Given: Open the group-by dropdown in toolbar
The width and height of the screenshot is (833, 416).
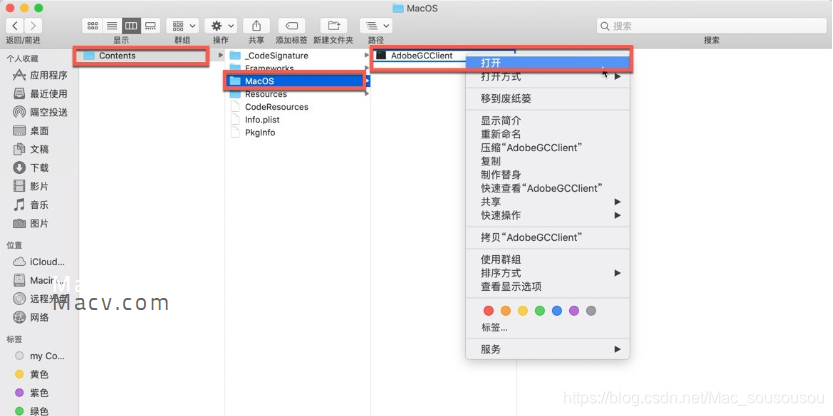Looking at the screenshot, I should coord(182,25).
